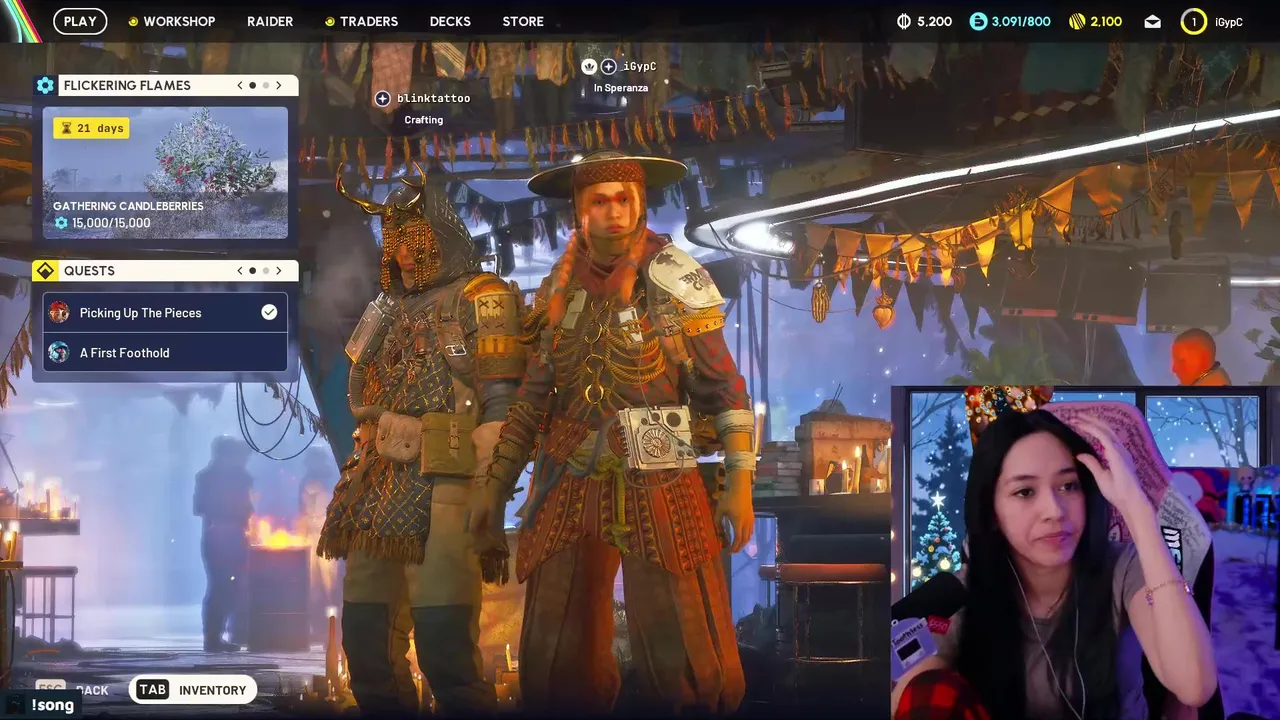Image resolution: width=1280 pixels, height=720 pixels.
Task: Click the notification dot on WORKSHOP
Action: [x=133, y=21]
